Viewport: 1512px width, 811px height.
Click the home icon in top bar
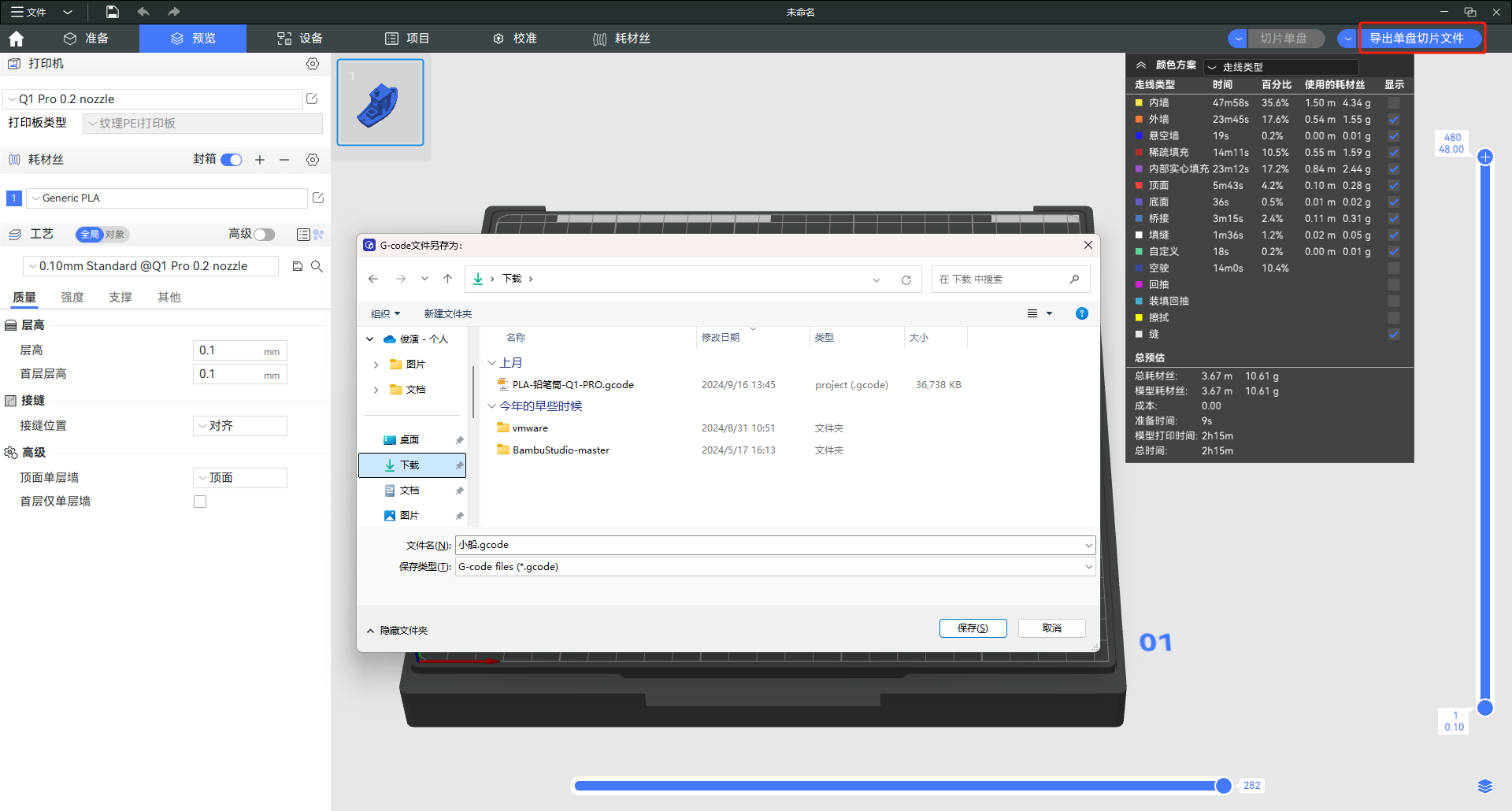click(17, 39)
